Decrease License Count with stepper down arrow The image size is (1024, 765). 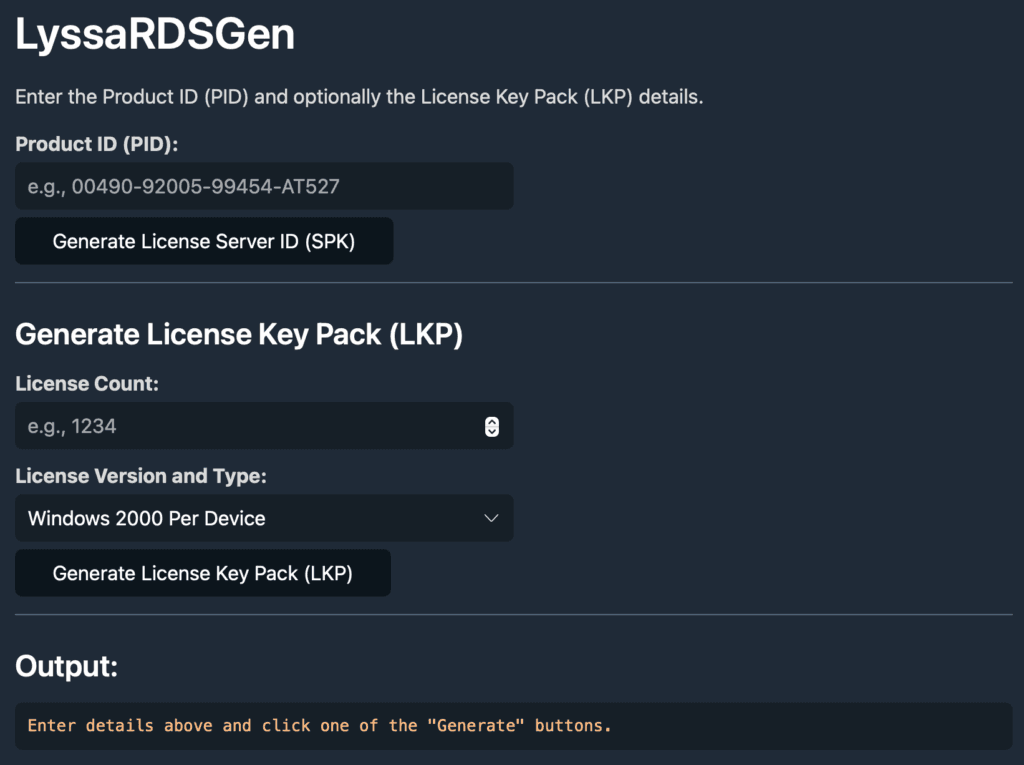(491, 431)
